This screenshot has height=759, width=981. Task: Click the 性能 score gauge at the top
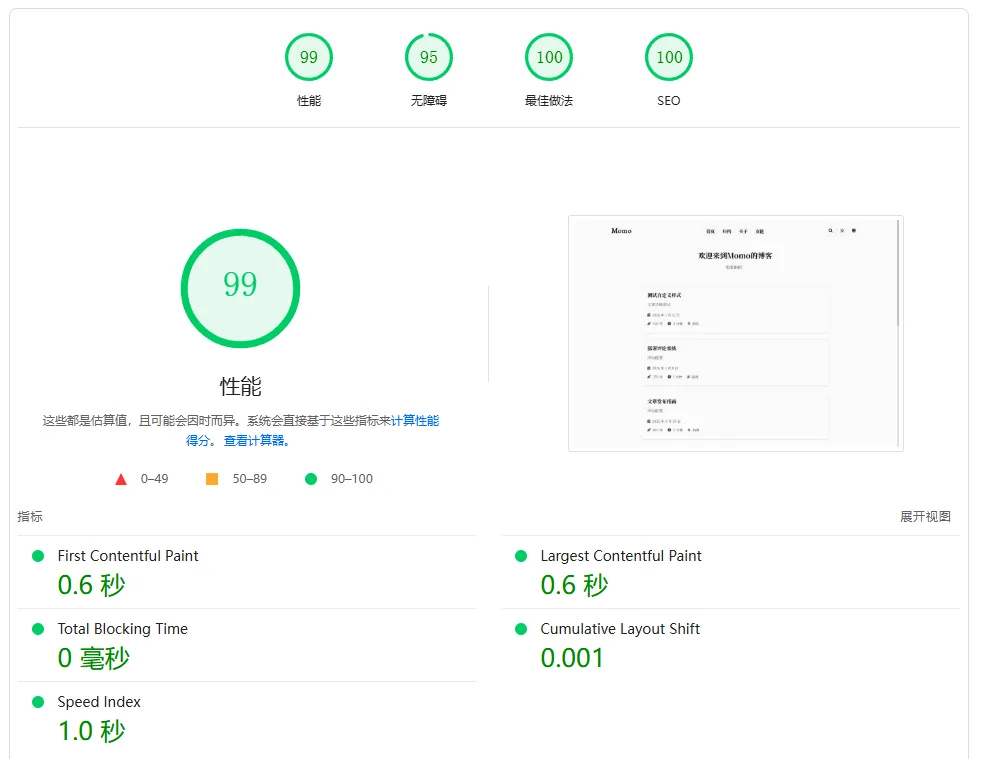308,57
